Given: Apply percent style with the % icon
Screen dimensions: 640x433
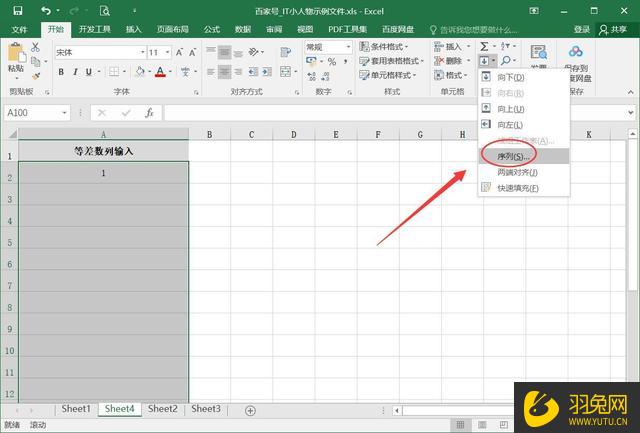Looking at the screenshot, I should pyautogui.click(x=332, y=62).
